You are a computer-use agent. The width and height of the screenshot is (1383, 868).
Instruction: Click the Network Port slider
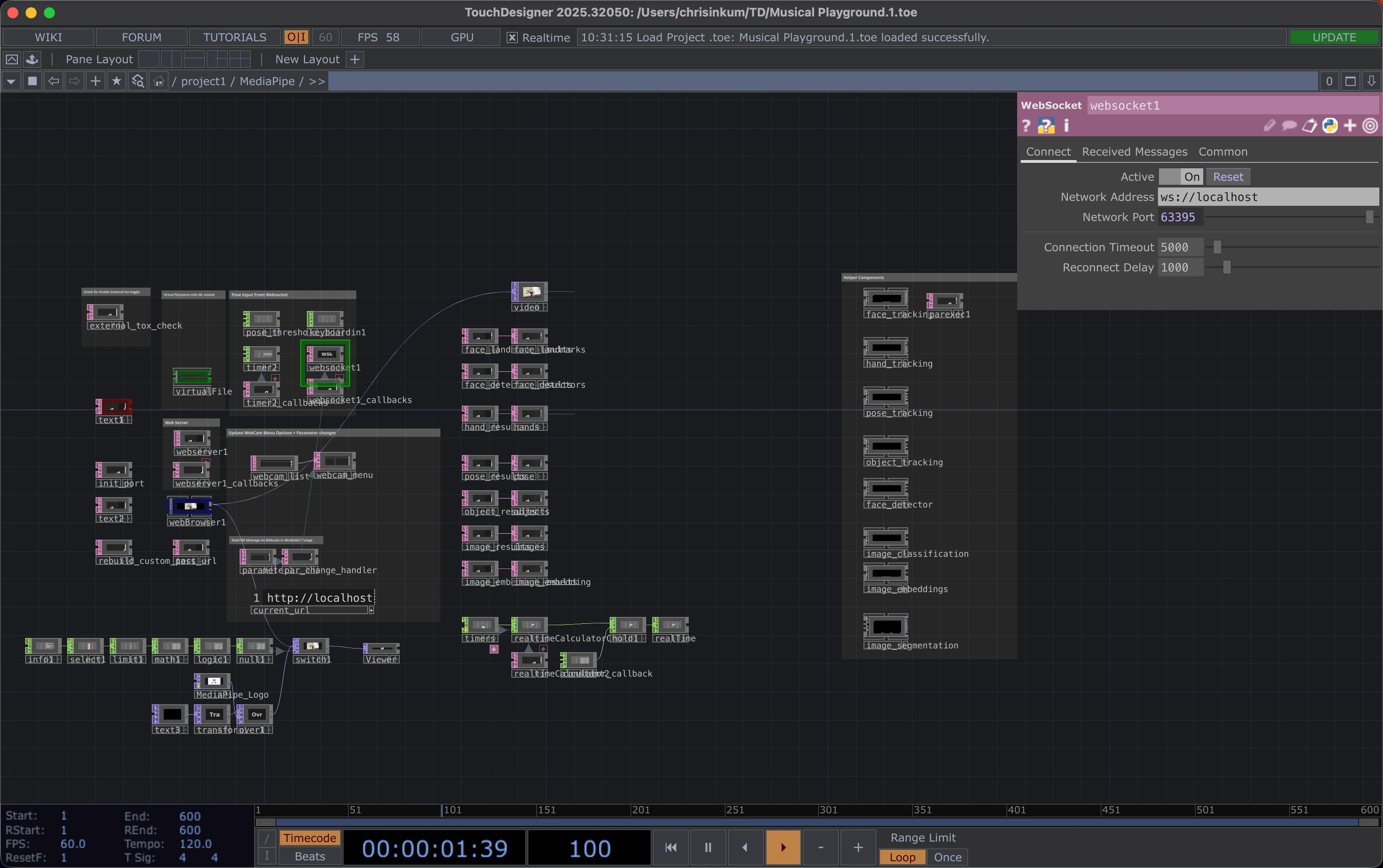tap(1291, 217)
